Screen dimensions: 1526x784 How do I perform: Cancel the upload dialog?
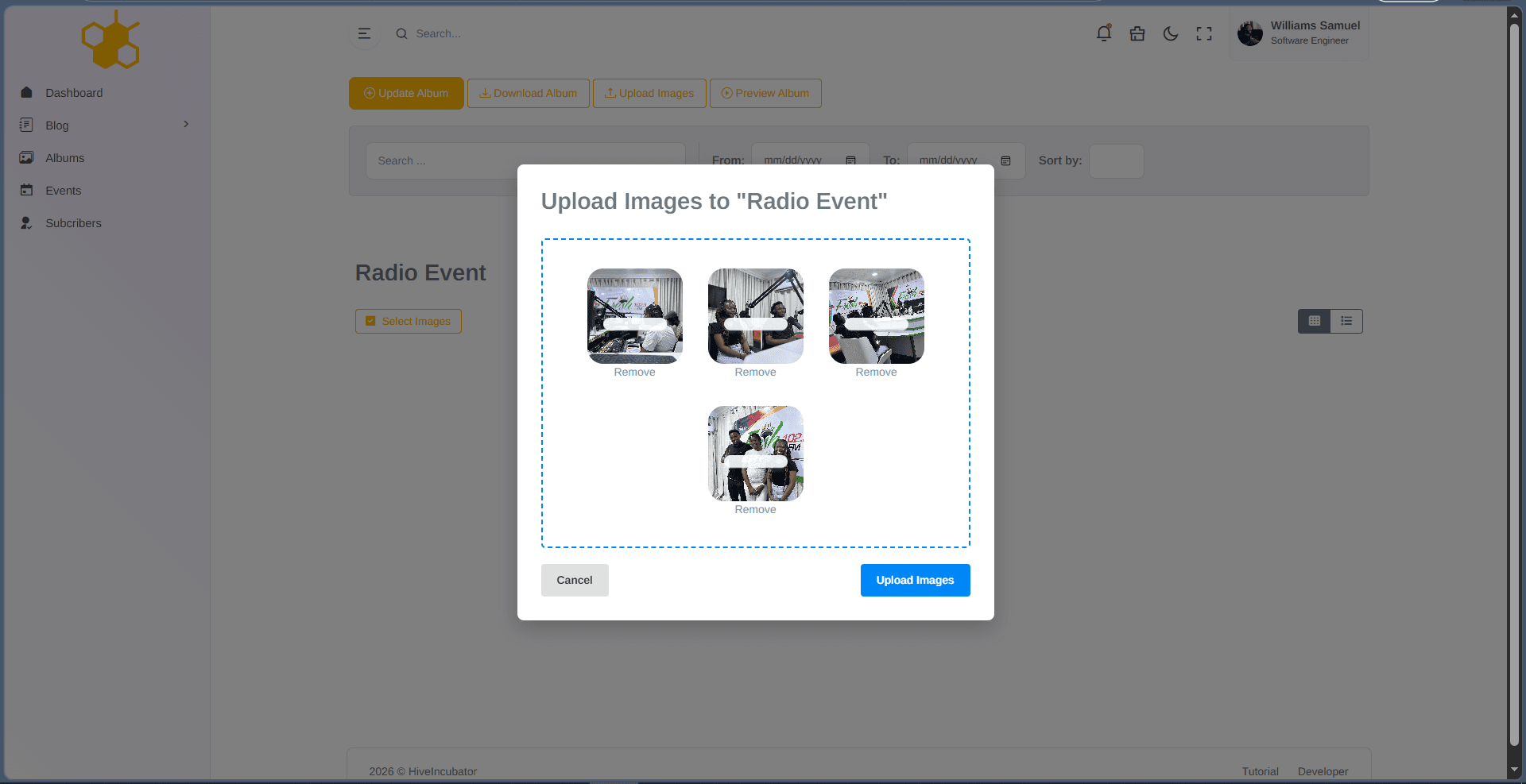coord(575,580)
